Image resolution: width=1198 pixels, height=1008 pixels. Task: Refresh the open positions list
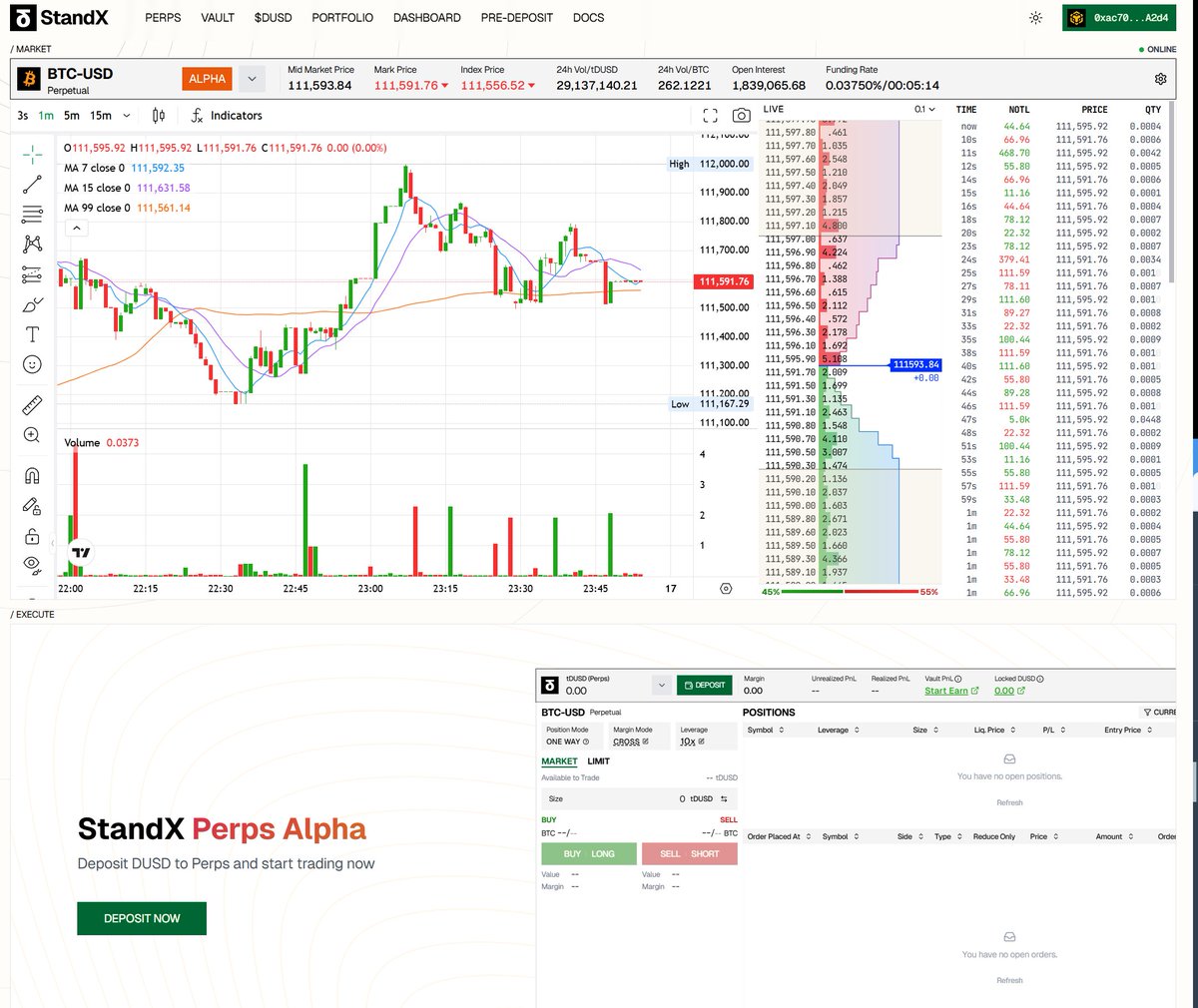click(1009, 802)
